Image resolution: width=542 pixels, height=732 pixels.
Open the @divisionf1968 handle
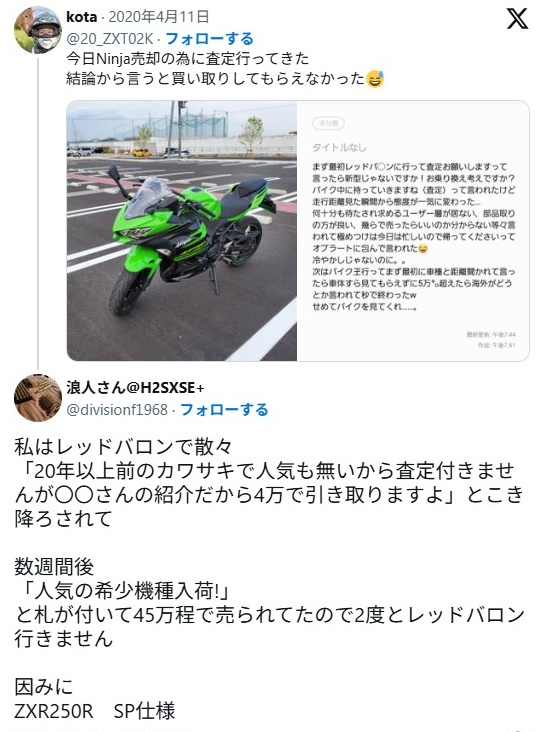point(117,410)
